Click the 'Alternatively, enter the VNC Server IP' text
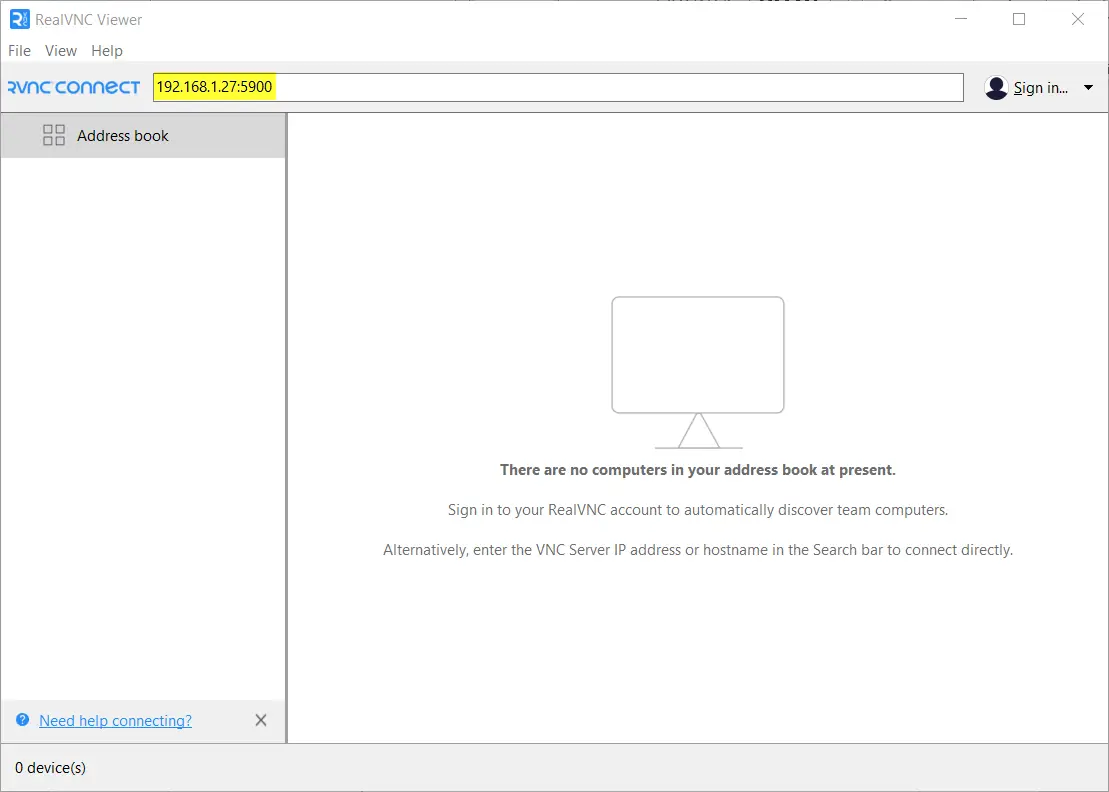 (x=697, y=550)
